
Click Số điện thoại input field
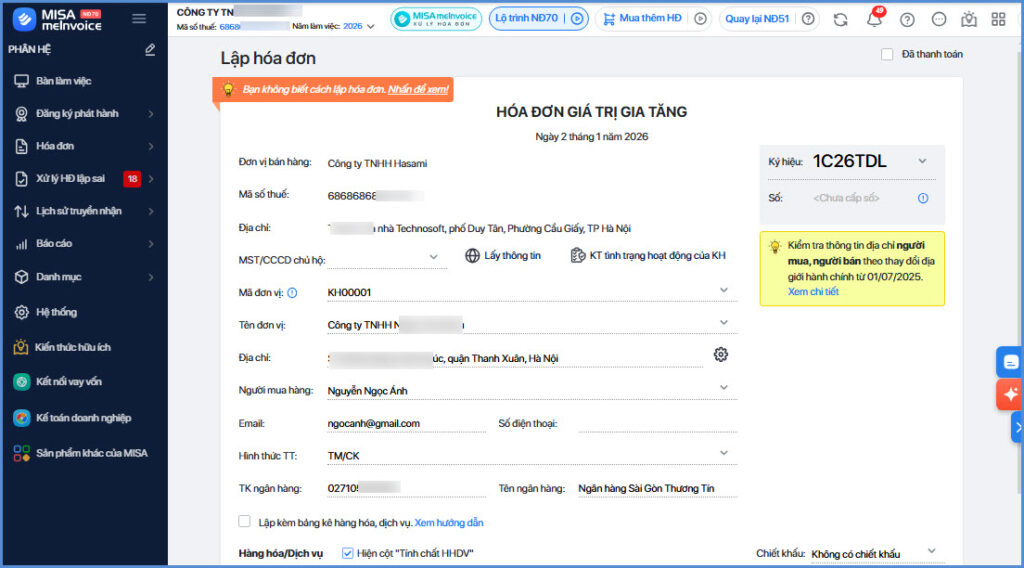pos(658,423)
